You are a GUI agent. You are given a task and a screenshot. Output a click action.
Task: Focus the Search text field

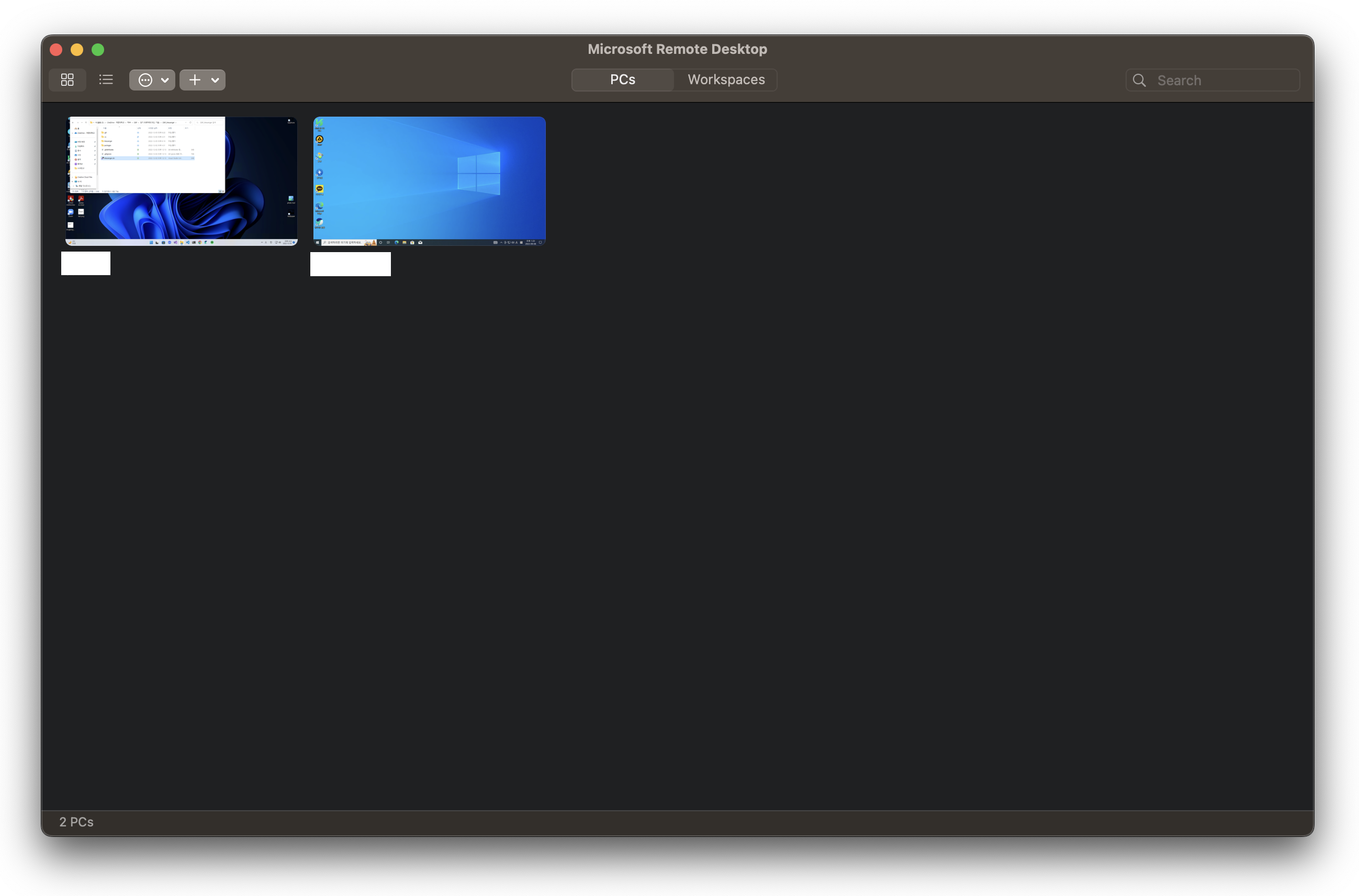tap(1223, 81)
